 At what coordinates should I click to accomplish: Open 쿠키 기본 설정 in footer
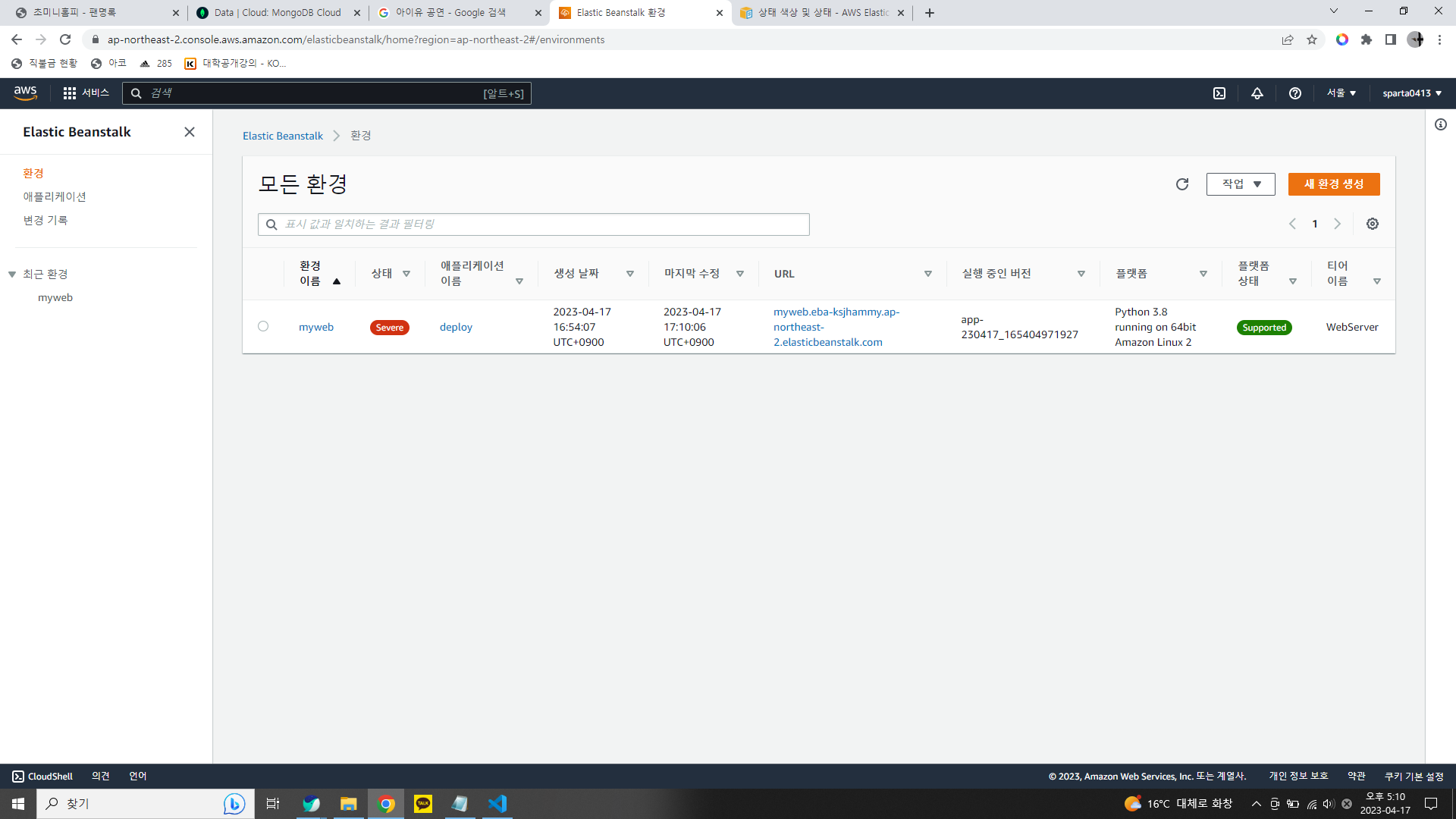click(x=1414, y=777)
